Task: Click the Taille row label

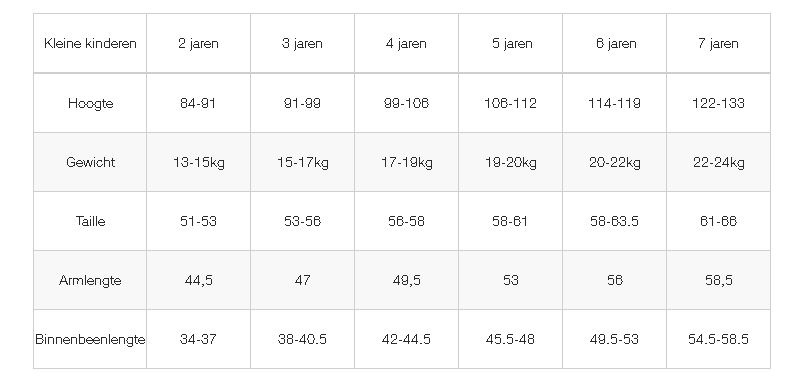Action: tap(90, 221)
